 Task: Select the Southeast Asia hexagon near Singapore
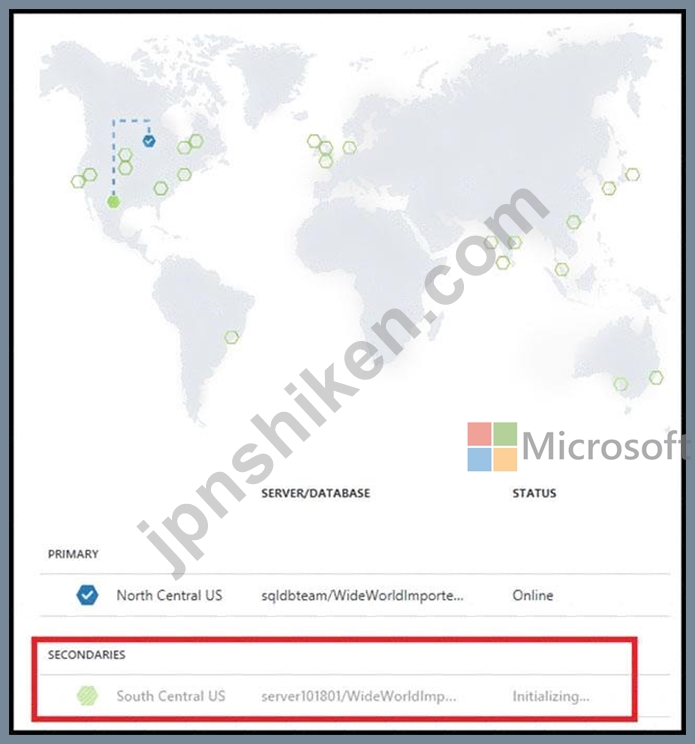562,270
